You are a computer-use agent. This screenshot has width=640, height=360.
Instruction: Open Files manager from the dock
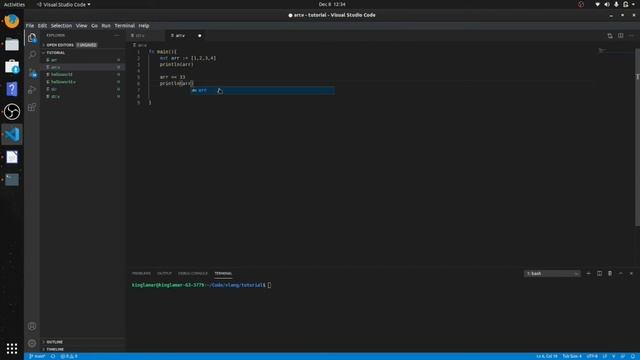[12, 44]
